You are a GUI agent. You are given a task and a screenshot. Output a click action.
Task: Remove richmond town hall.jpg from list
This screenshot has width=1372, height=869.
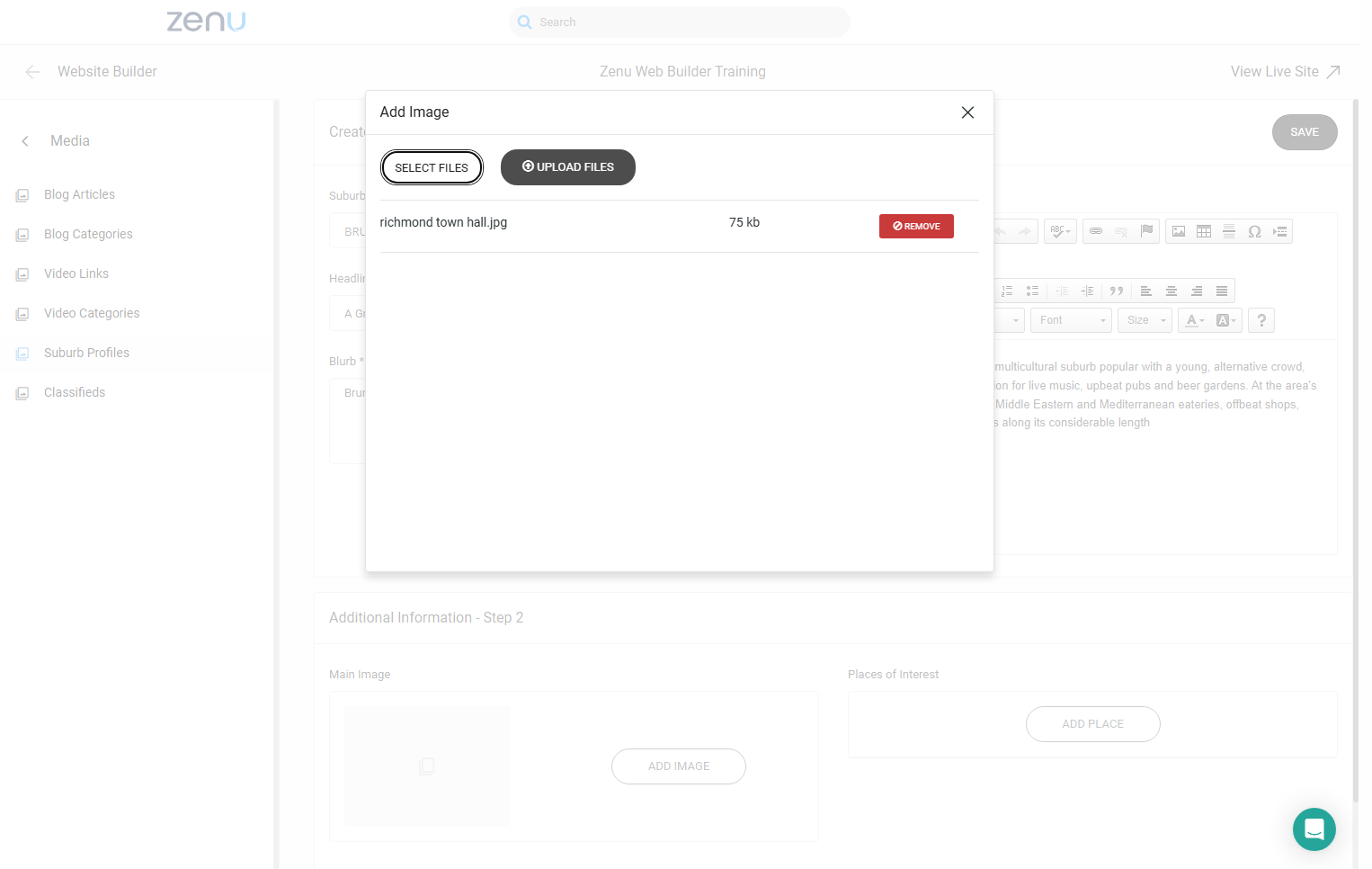coord(916,226)
